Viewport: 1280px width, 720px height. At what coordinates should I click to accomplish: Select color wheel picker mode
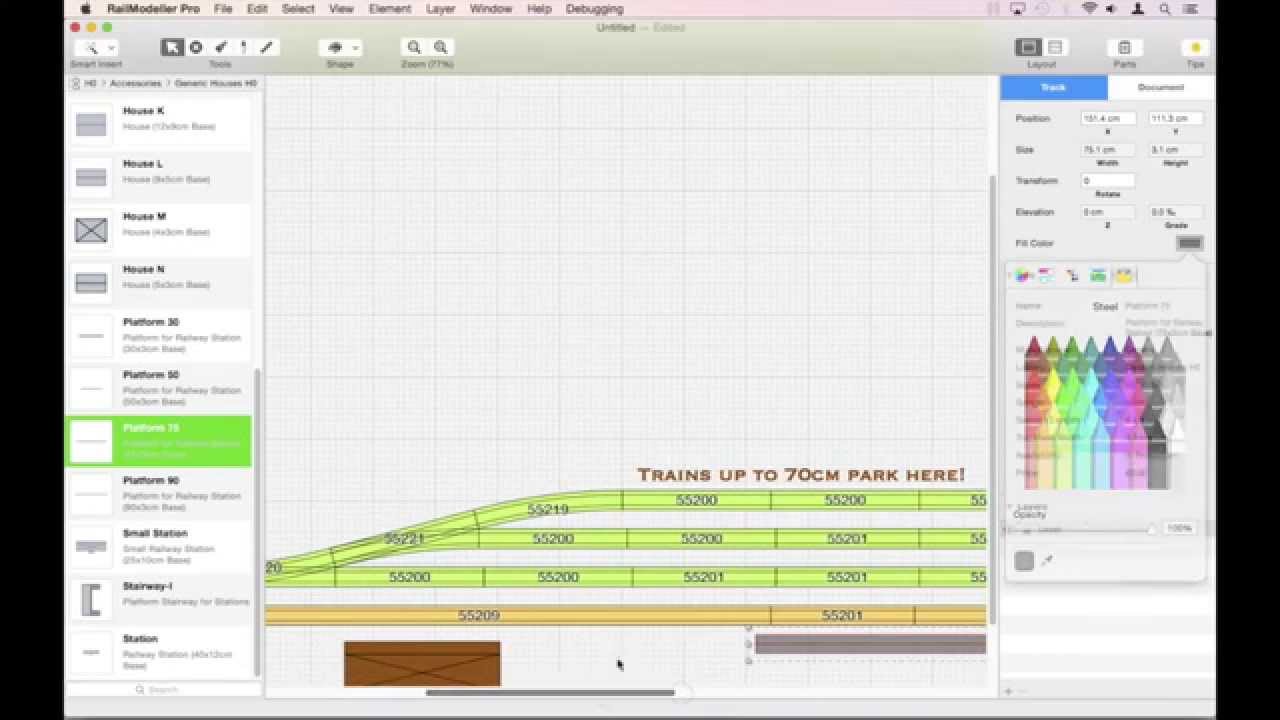1022,276
